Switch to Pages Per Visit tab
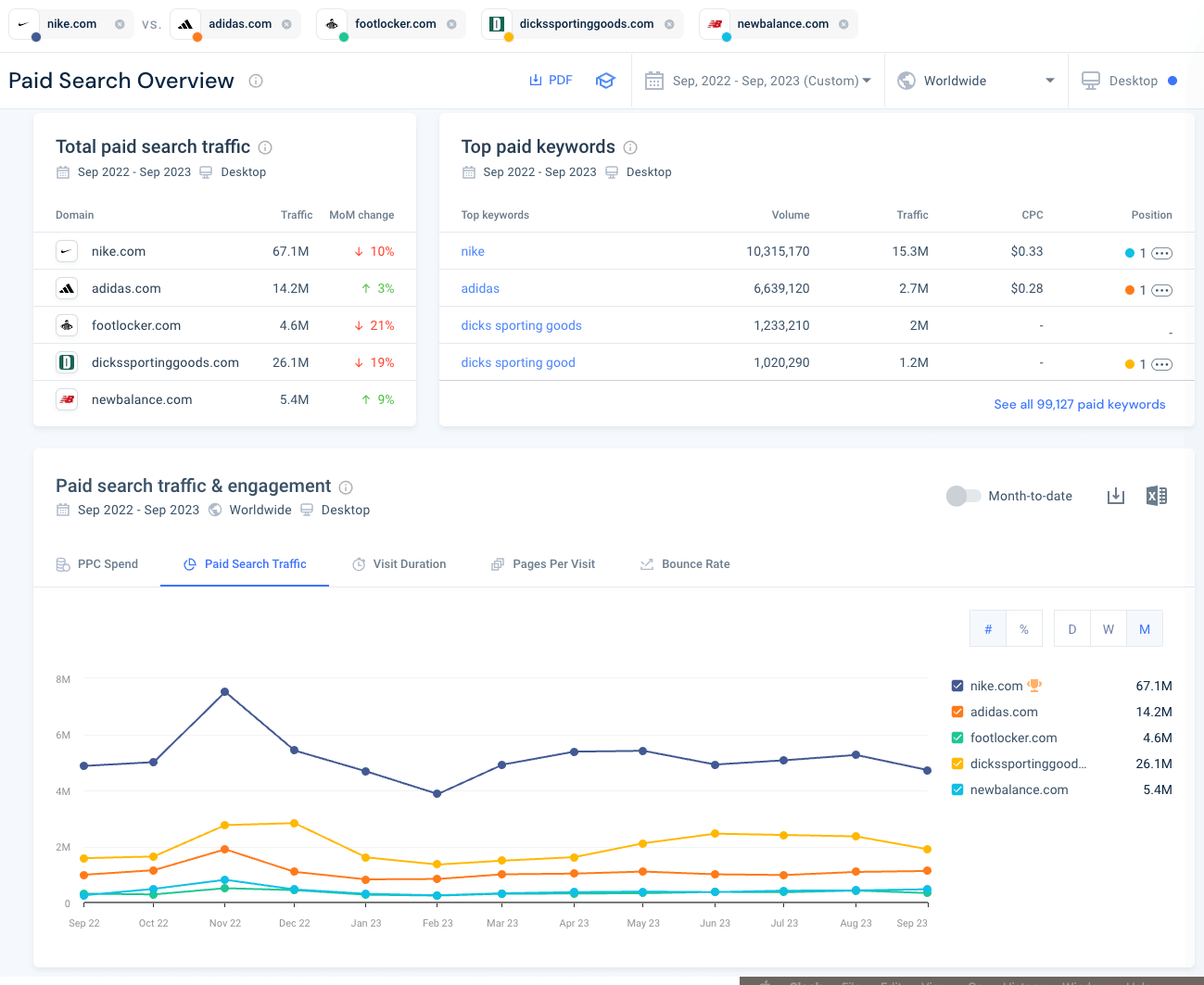The image size is (1204, 985). click(x=543, y=564)
